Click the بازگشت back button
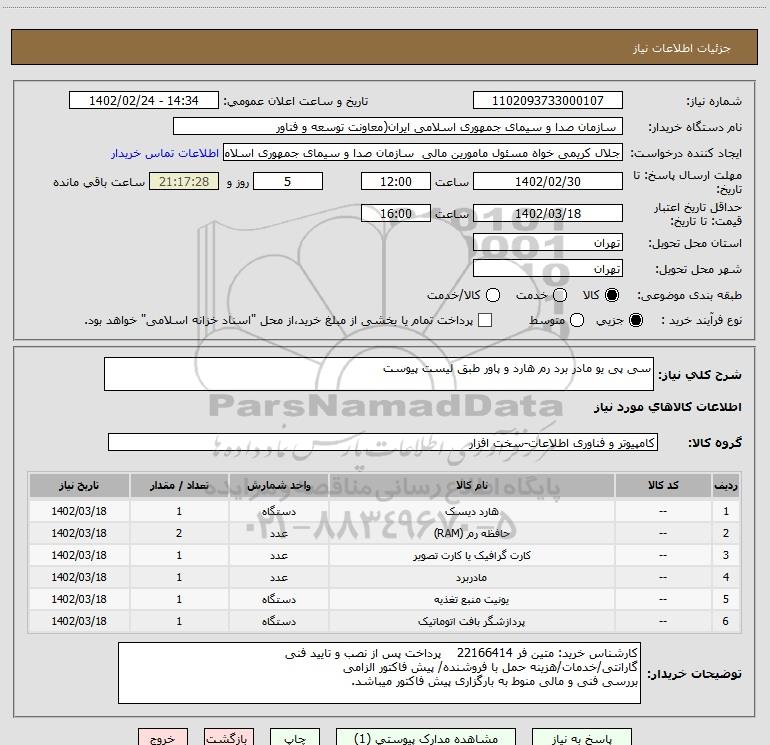This screenshot has height=745, width=770. coord(229,738)
